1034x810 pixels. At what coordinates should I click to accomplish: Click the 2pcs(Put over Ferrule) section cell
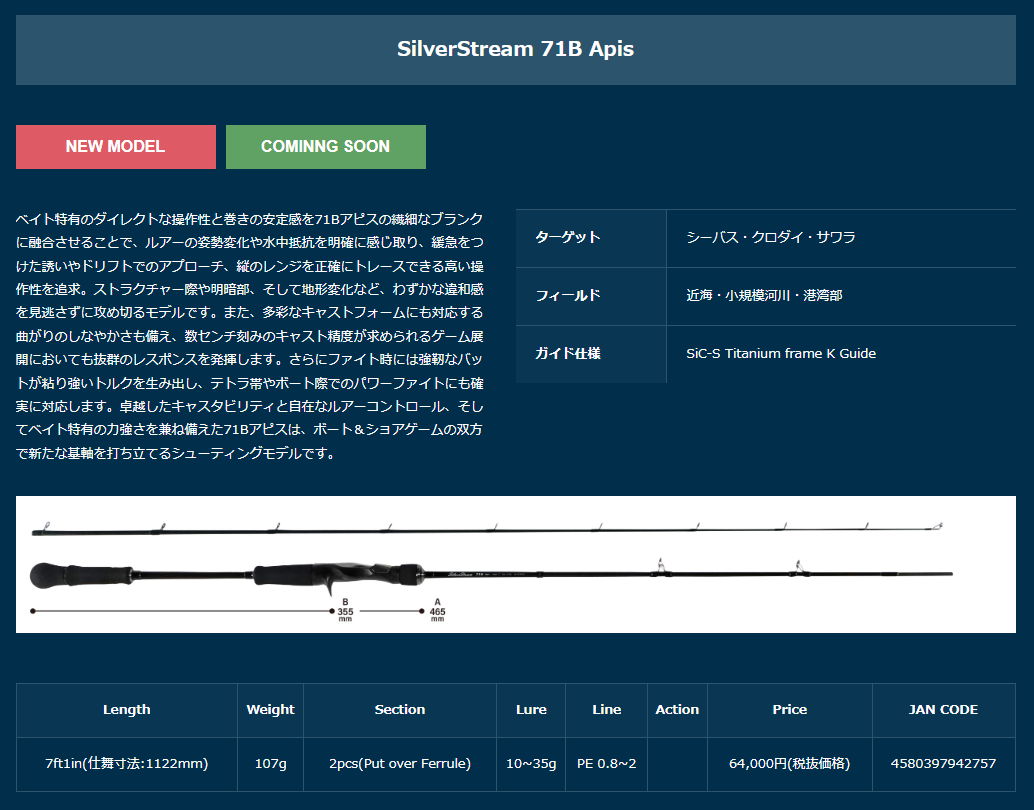[x=399, y=764]
